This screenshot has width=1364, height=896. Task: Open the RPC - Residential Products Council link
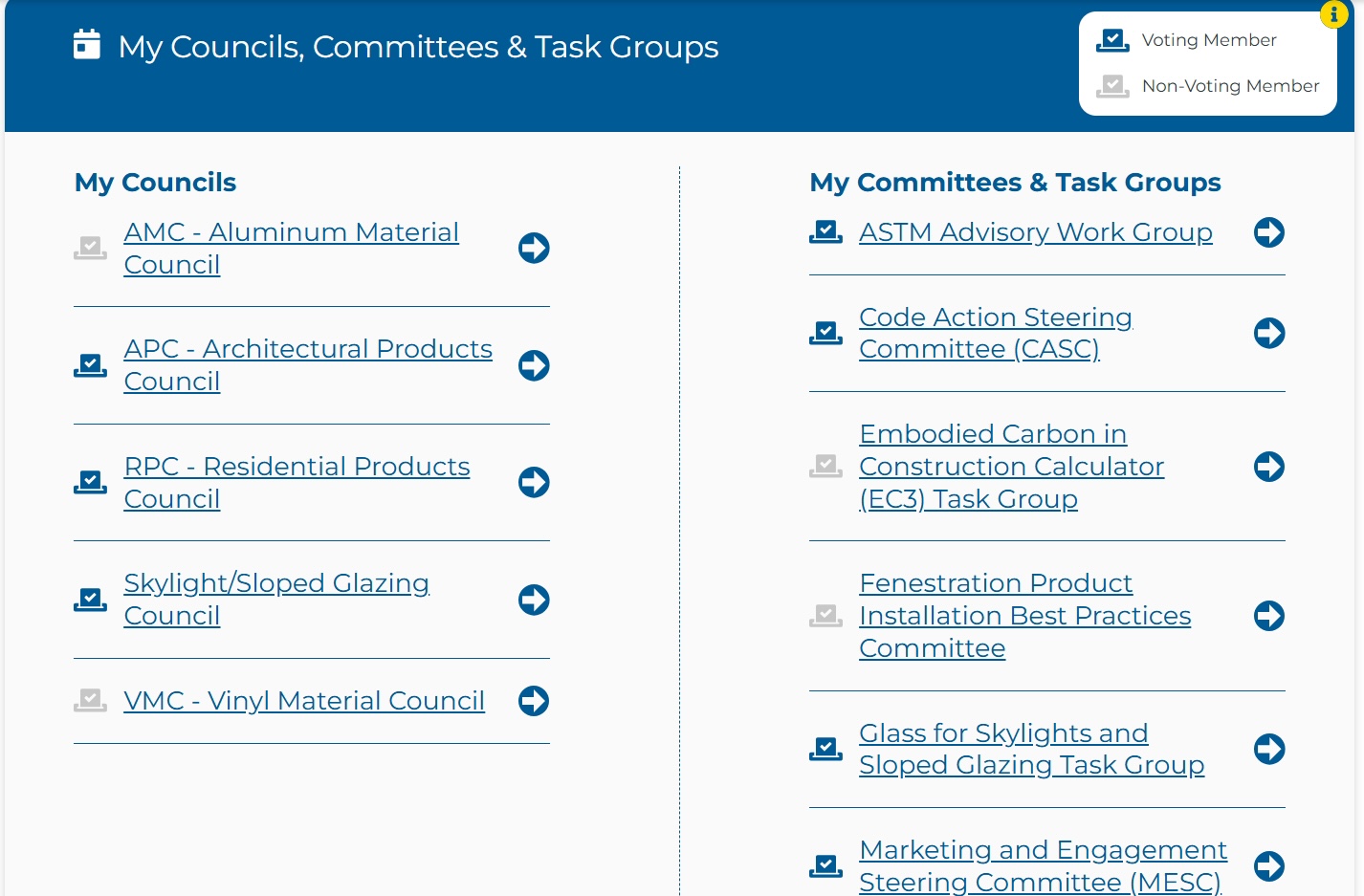point(297,482)
